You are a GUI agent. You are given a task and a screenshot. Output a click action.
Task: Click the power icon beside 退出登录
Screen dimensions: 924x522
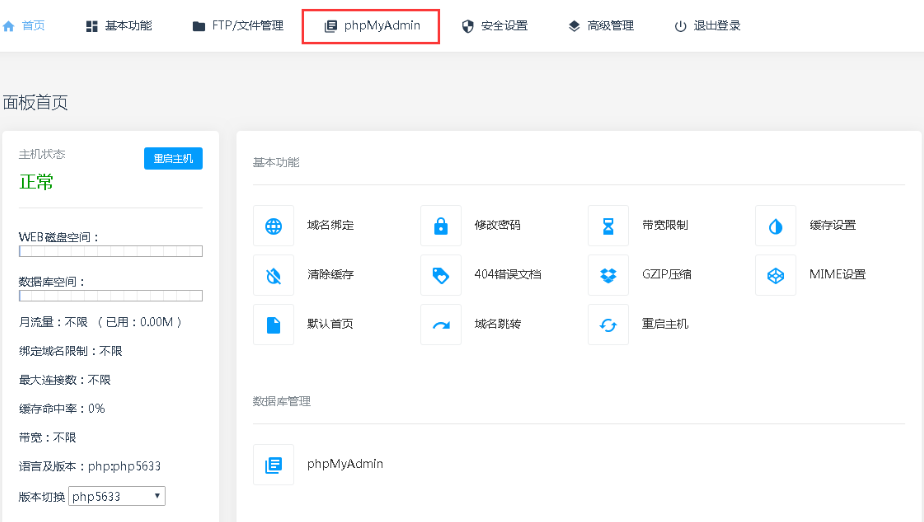680,26
